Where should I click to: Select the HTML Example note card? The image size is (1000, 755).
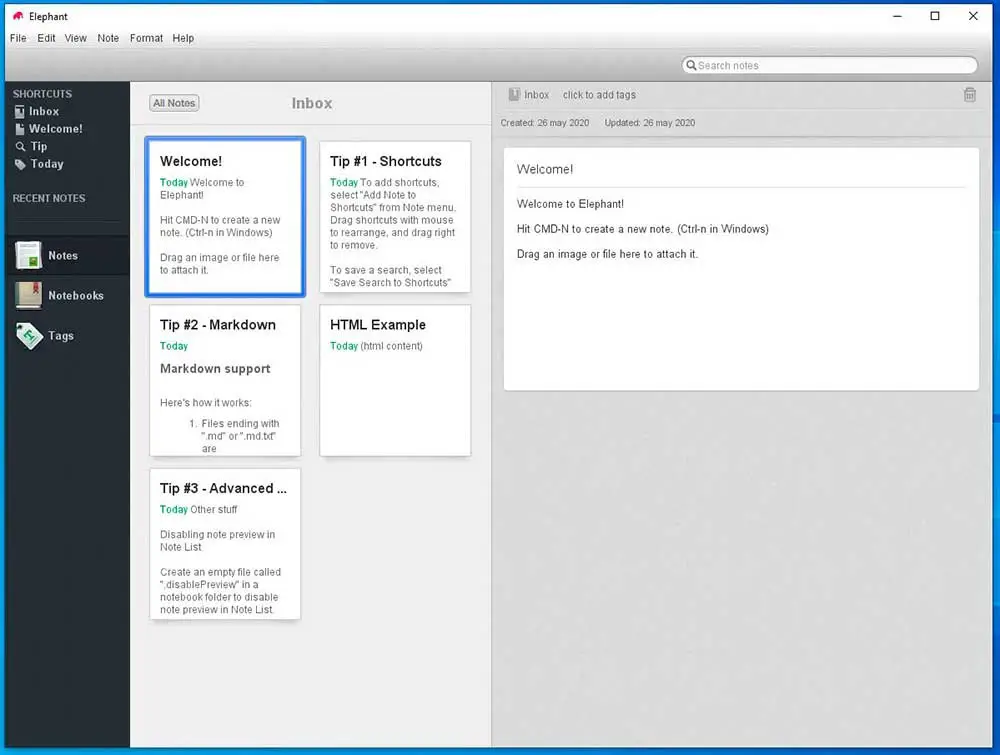click(395, 380)
